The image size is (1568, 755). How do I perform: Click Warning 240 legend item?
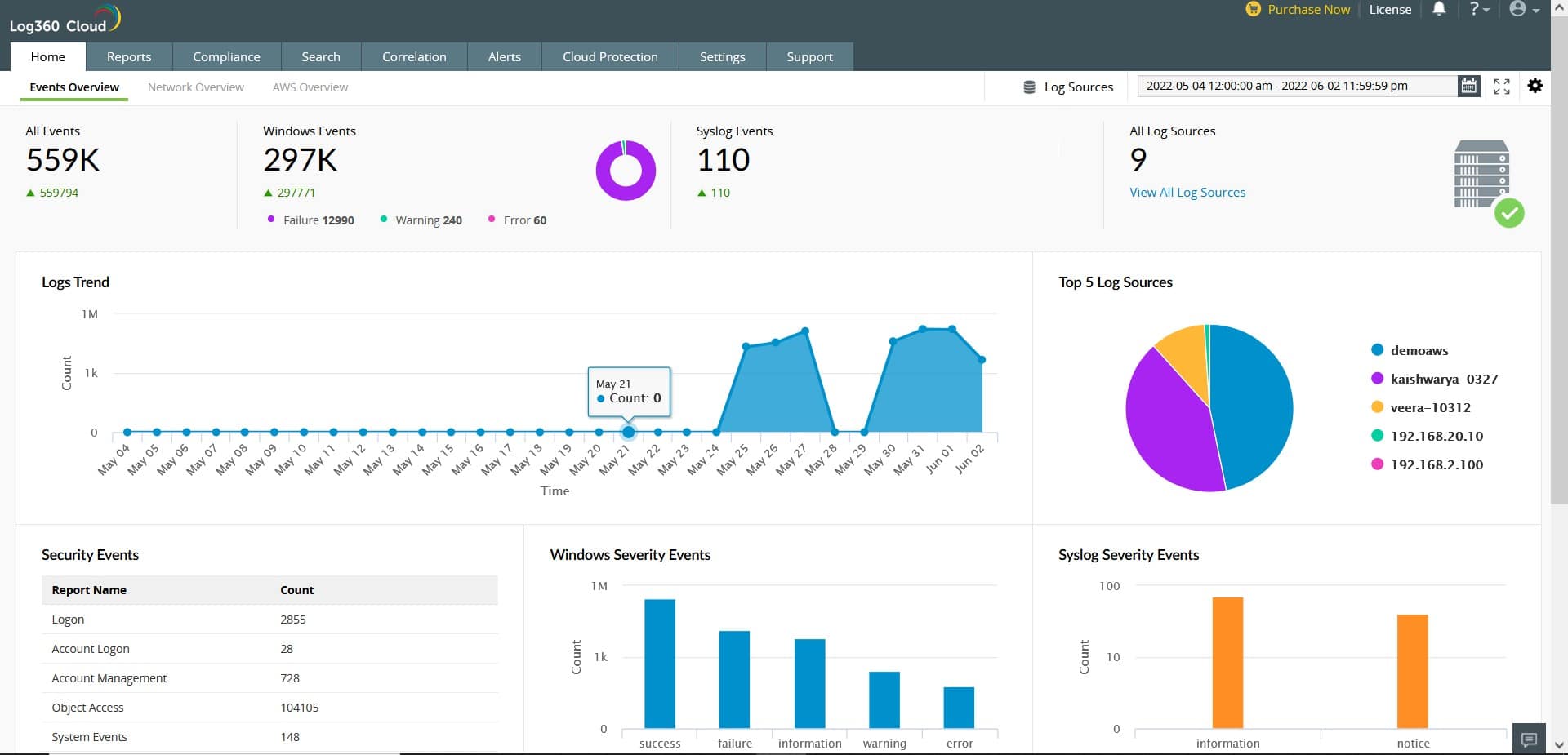click(421, 220)
